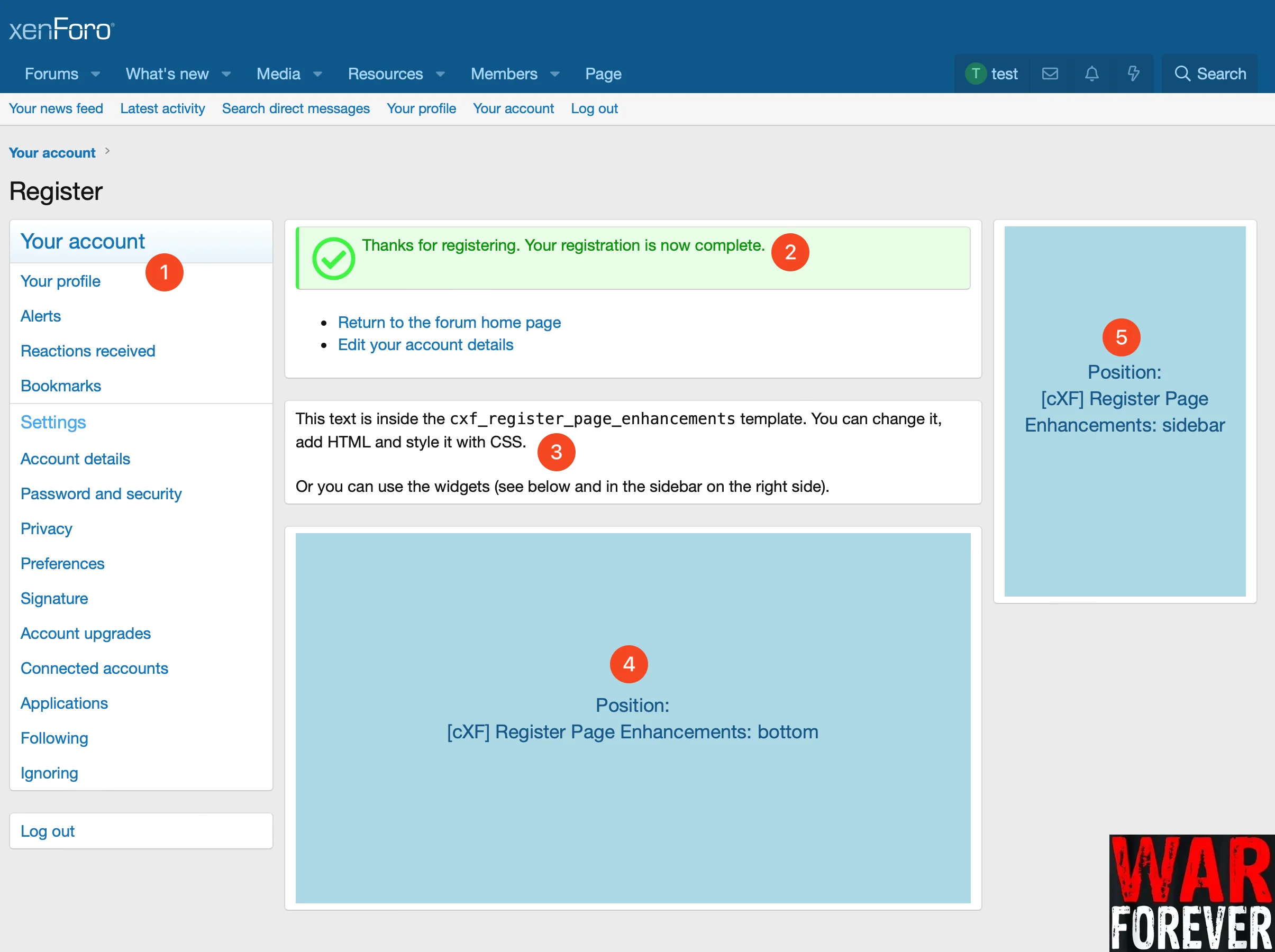Select the Media navigation tab
This screenshot has width=1275, height=952.
coord(278,73)
